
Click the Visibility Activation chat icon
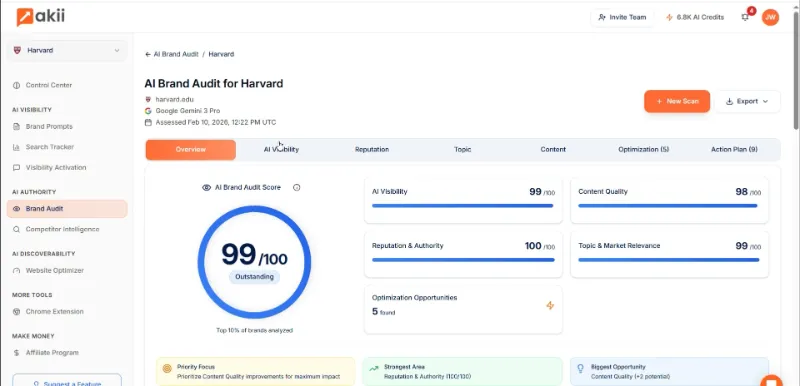(16, 167)
